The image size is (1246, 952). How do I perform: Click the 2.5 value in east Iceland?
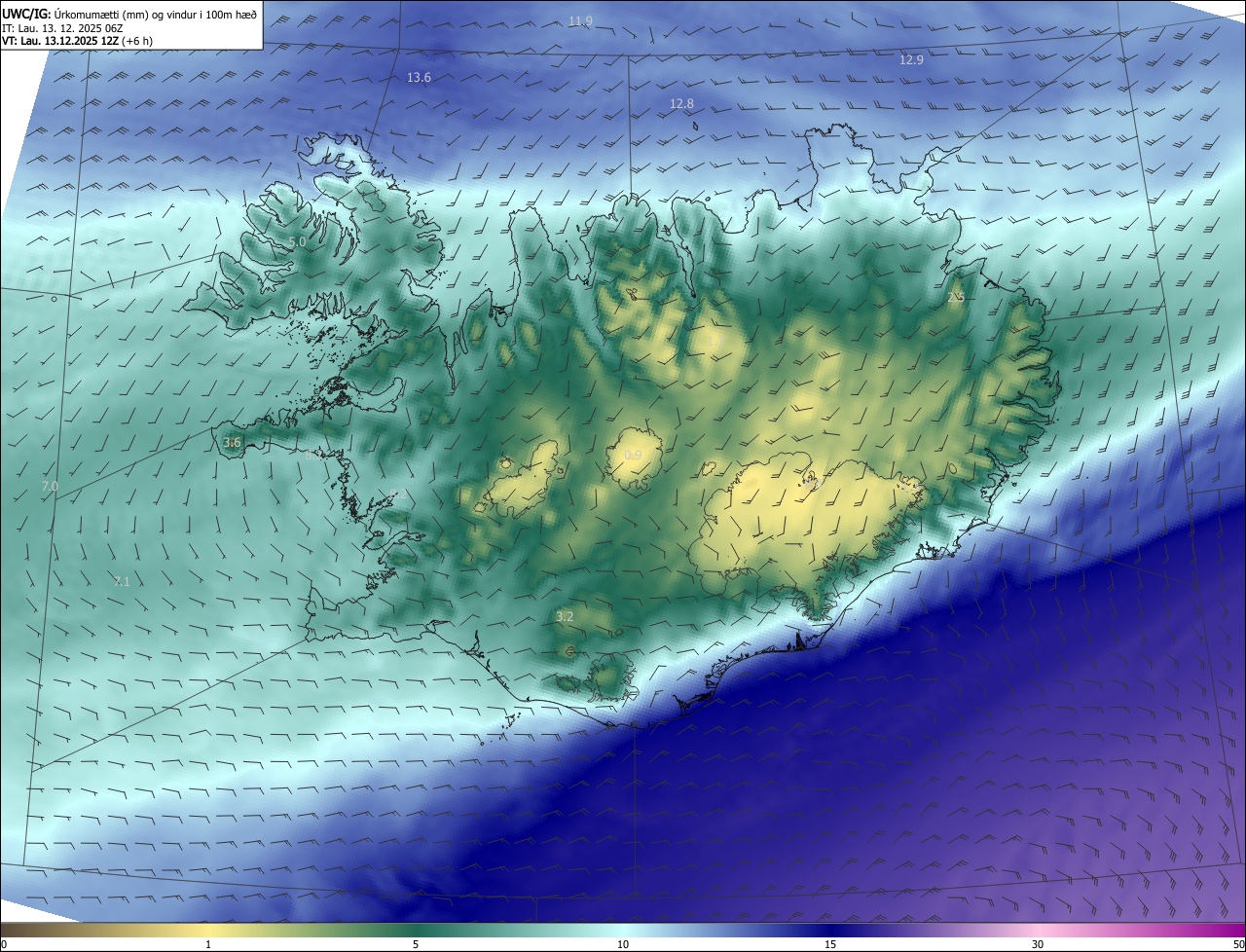[955, 297]
